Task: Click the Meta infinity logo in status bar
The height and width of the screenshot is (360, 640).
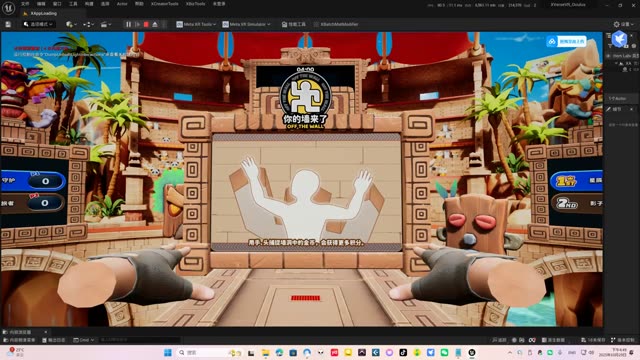Action: (x=532, y=340)
